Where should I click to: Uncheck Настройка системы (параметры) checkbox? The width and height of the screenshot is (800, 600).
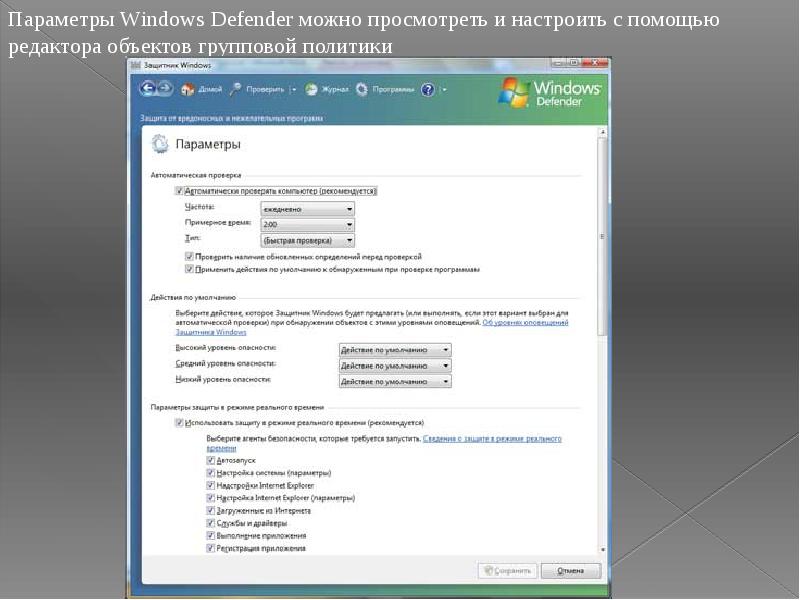210,473
